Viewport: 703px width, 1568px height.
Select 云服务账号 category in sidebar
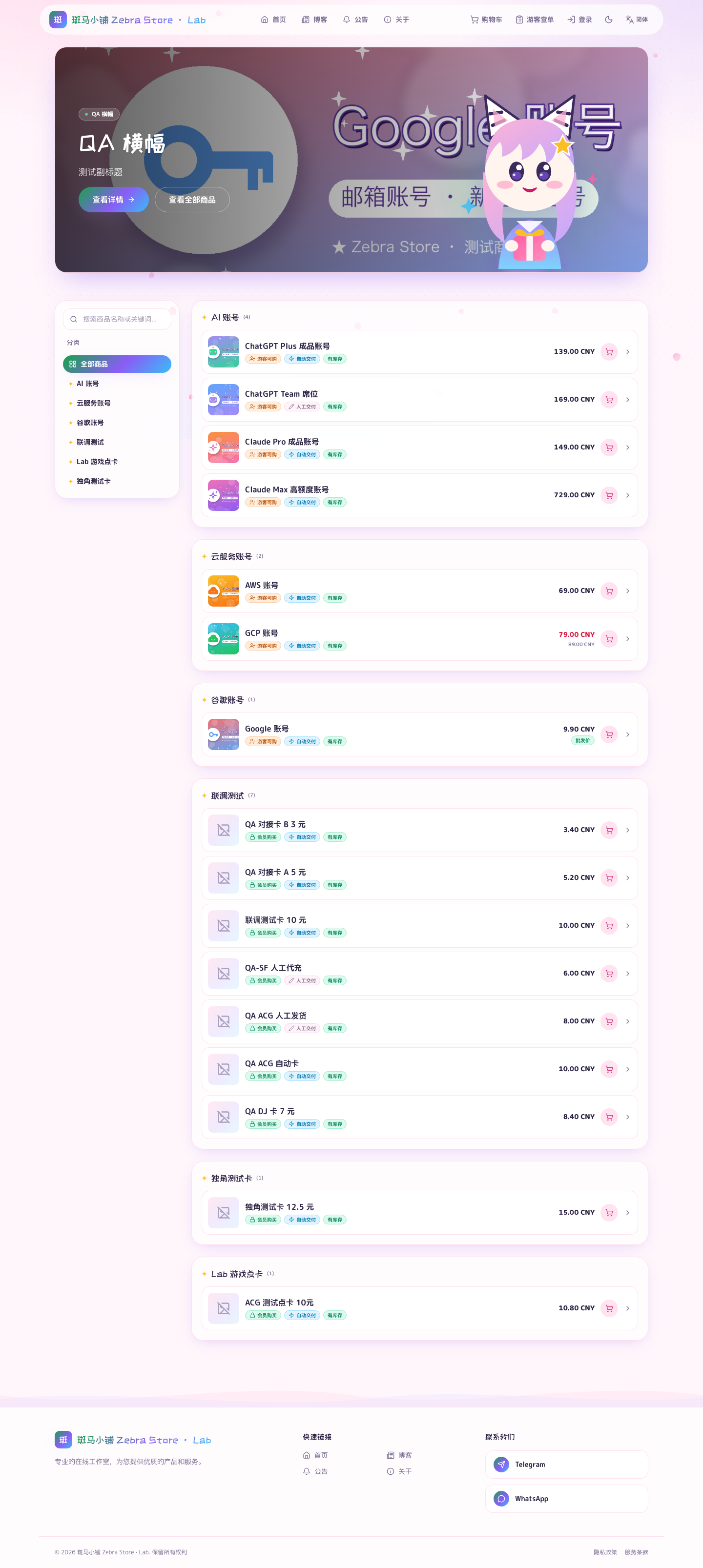point(117,403)
